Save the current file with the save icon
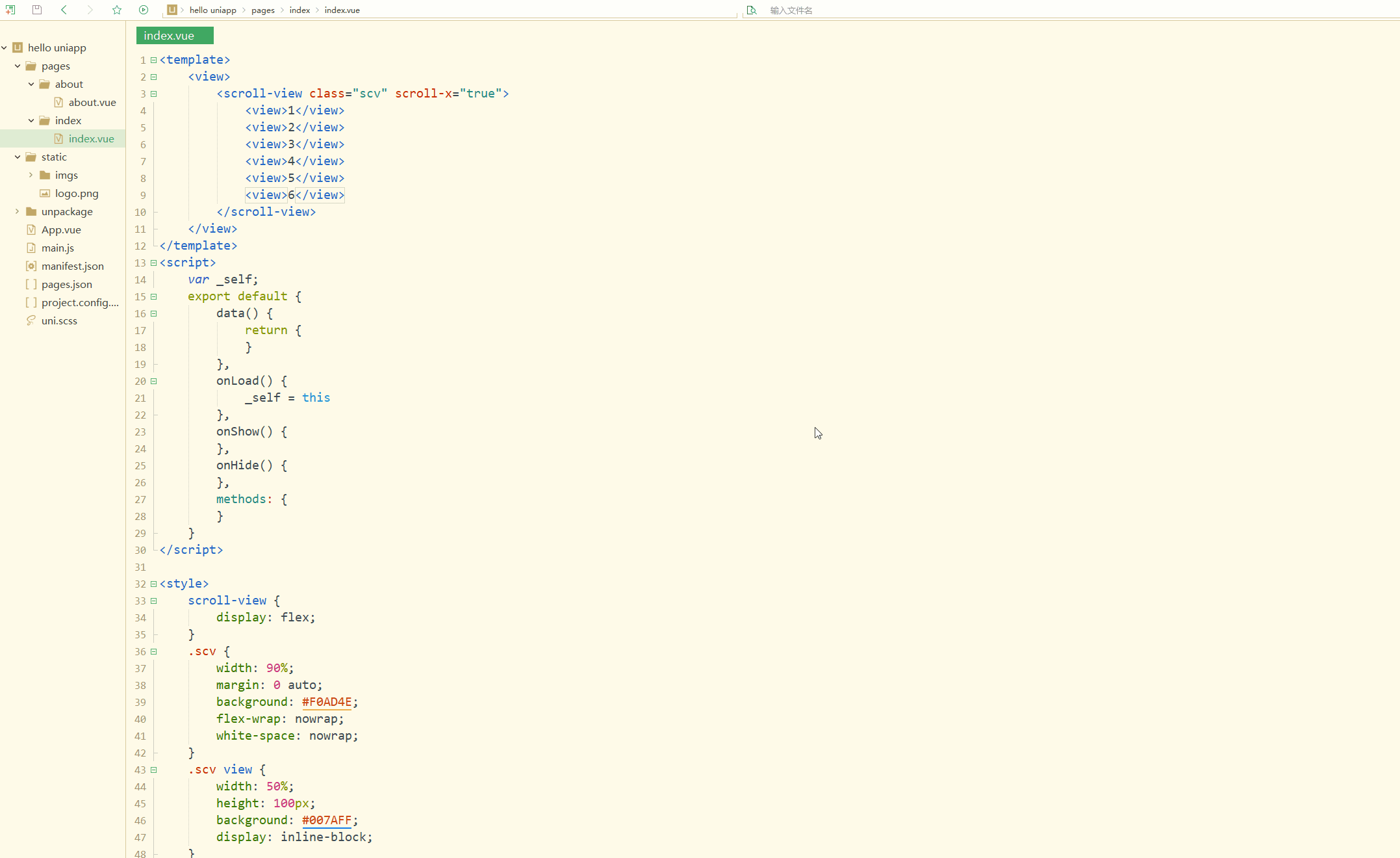This screenshot has height=858, width=1400. (36, 10)
